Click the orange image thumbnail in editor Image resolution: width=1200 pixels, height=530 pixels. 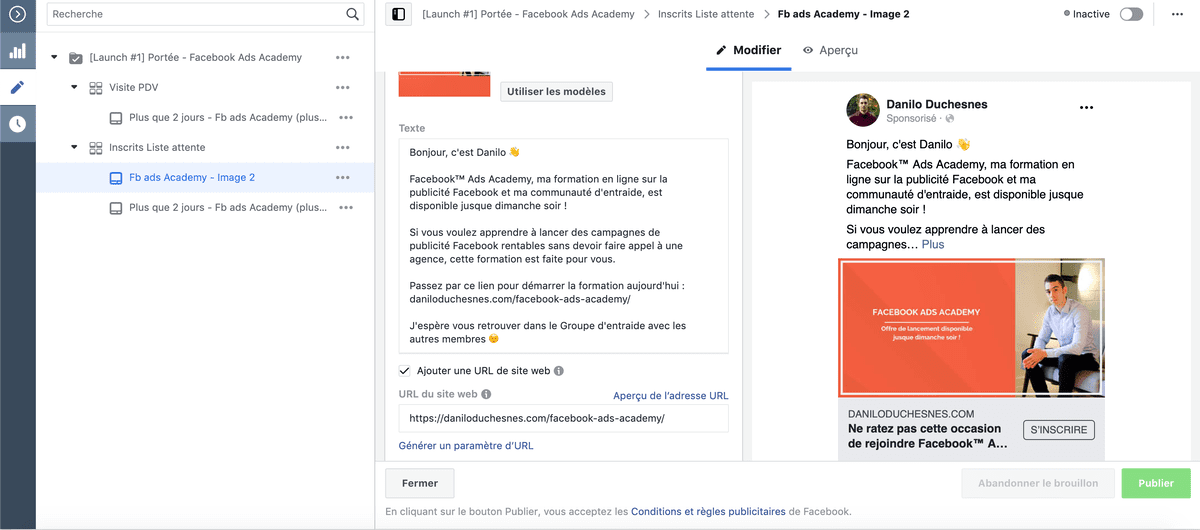pyautogui.click(x=444, y=84)
